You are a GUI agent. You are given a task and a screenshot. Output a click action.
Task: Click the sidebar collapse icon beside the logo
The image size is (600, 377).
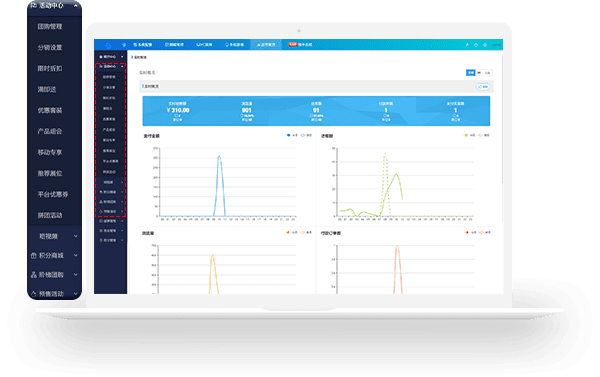(x=124, y=45)
